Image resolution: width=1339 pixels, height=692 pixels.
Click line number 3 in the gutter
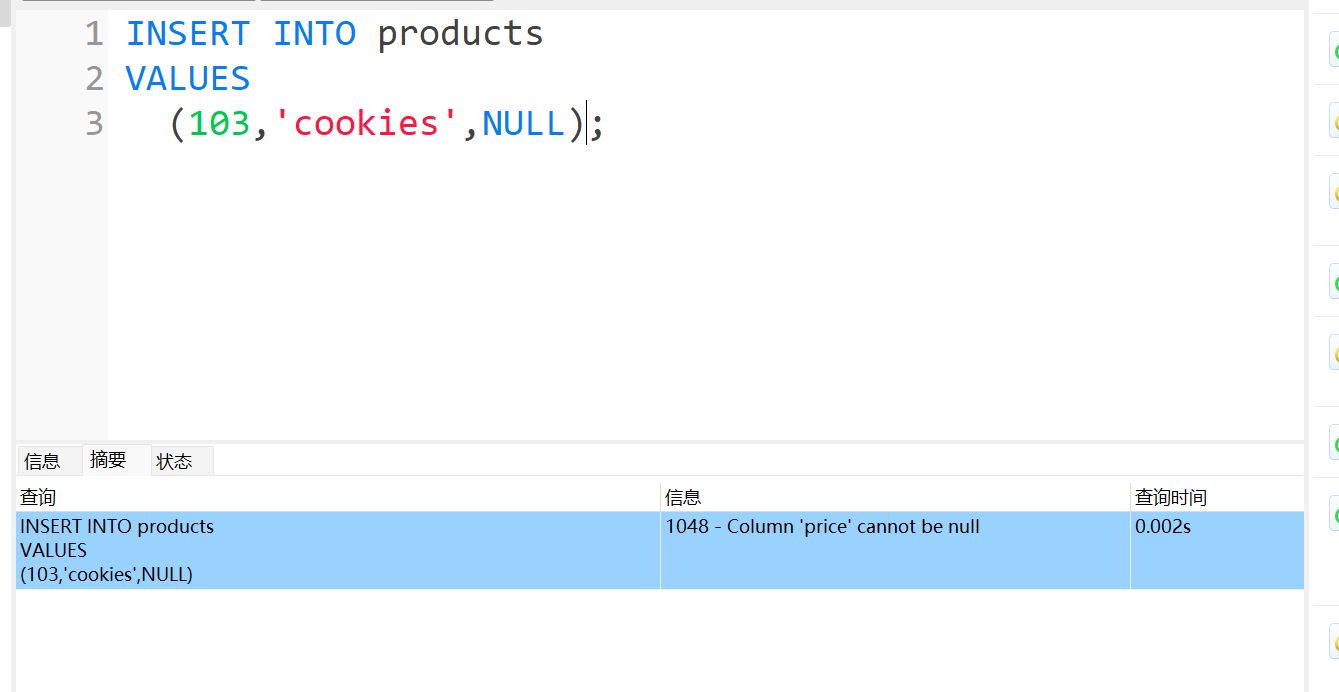94,124
